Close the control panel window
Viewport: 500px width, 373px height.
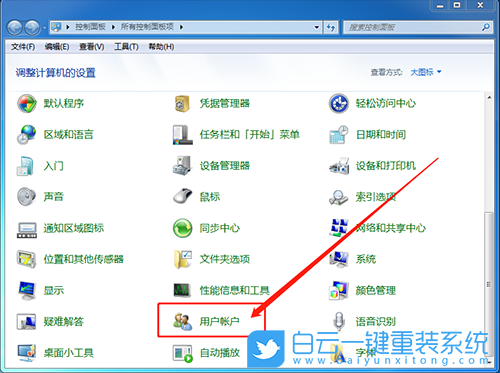tap(480, 5)
